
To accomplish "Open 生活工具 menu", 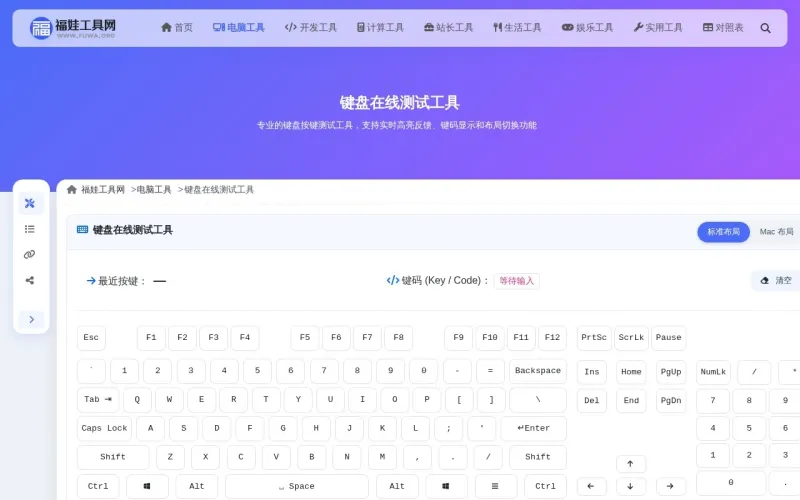I will click(517, 28).
